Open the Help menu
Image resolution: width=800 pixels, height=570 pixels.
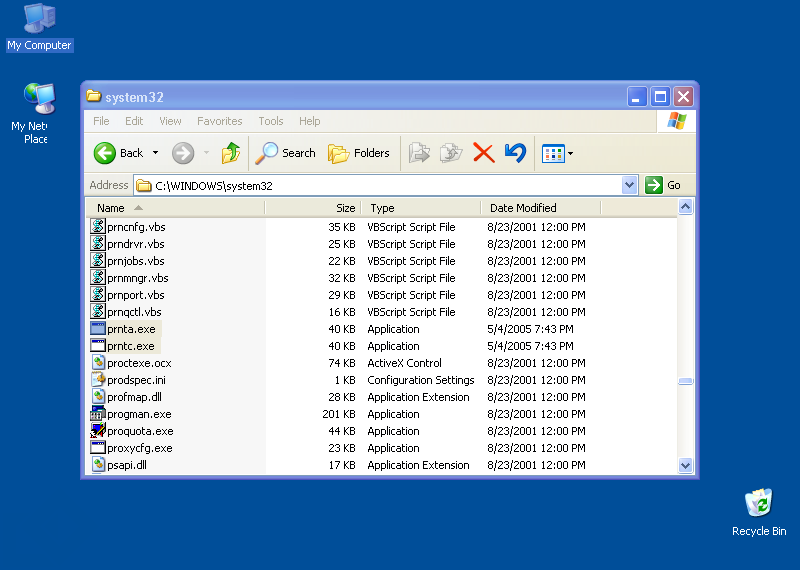[x=309, y=121]
